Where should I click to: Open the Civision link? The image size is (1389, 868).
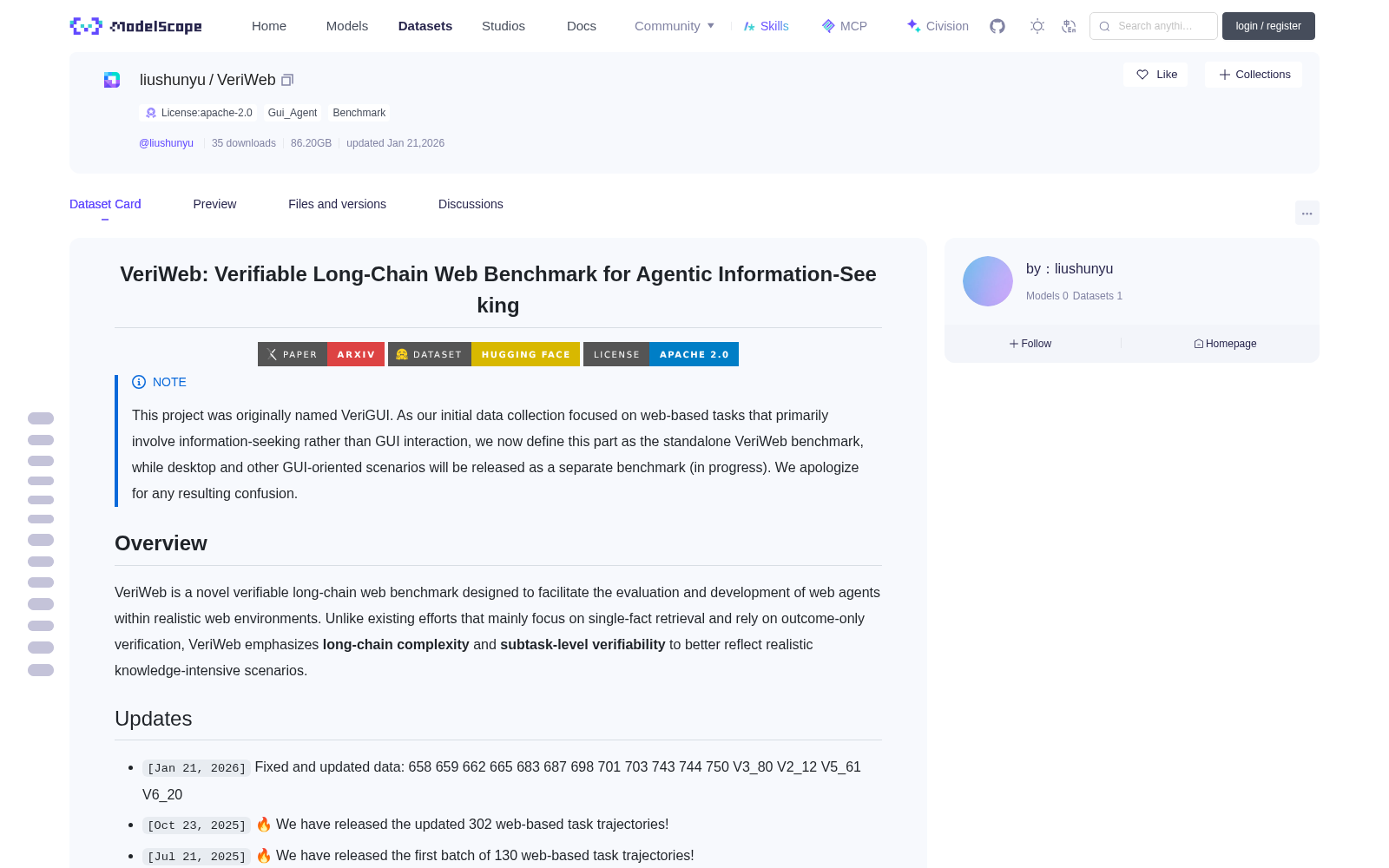[937, 26]
